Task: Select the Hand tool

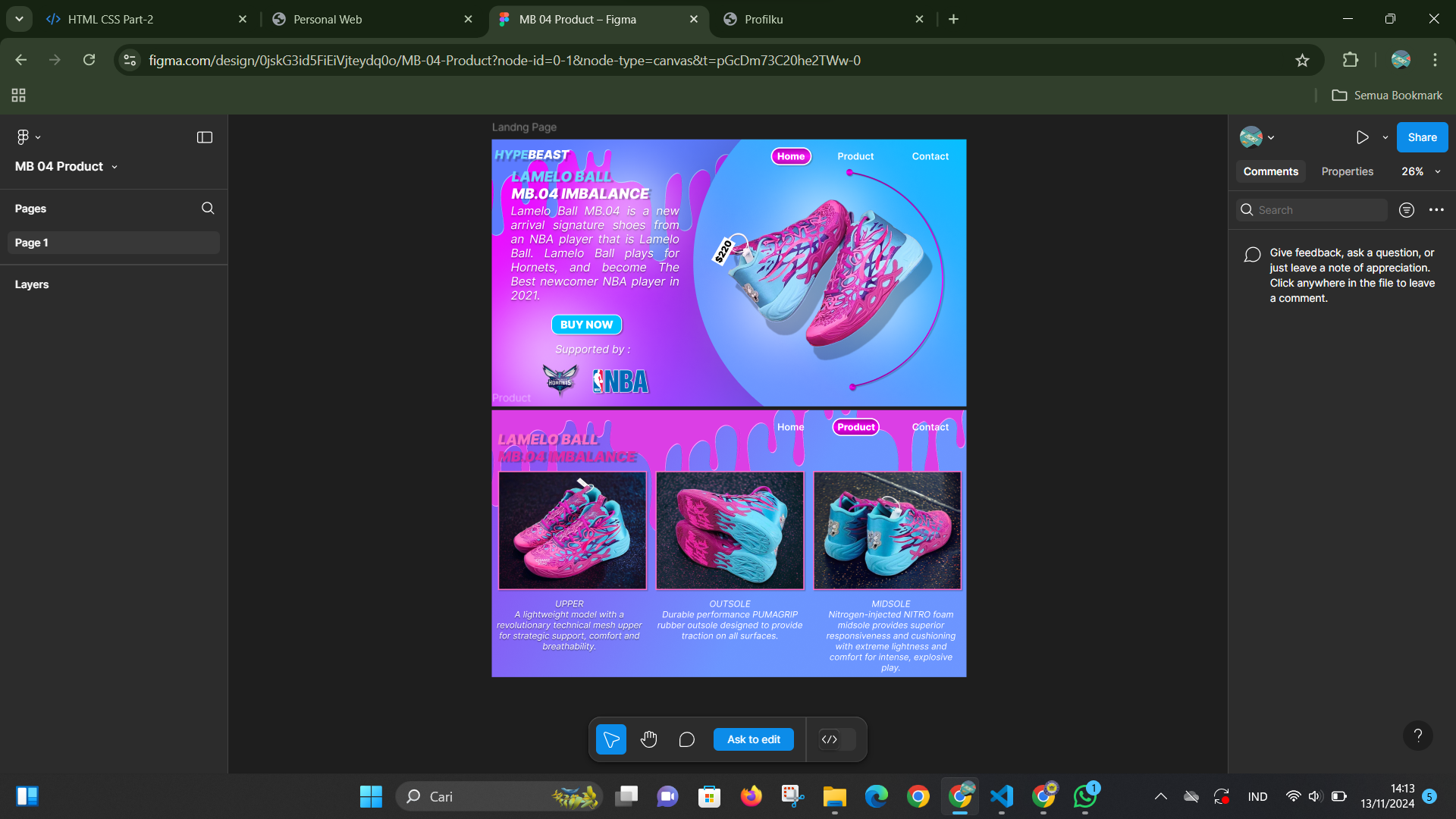Action: (648, 739)
